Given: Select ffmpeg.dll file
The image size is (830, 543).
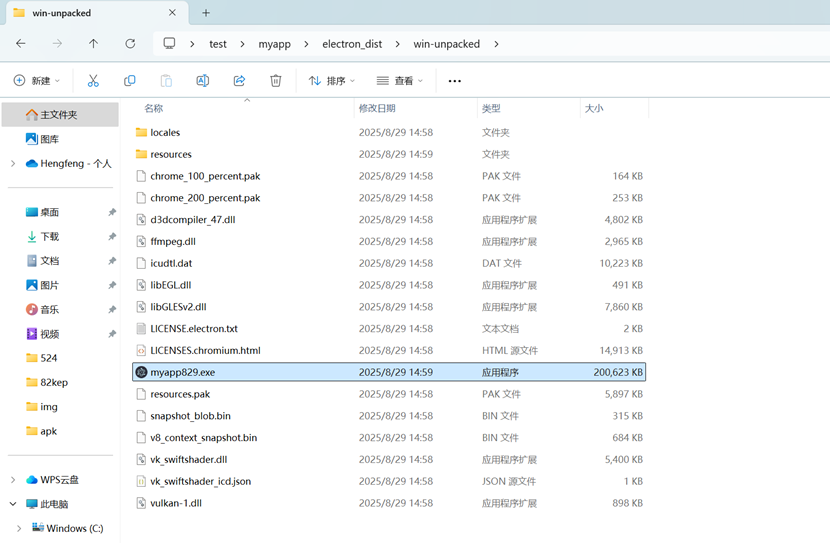Looking at the screenshot, I should click(x=389, y=241).
